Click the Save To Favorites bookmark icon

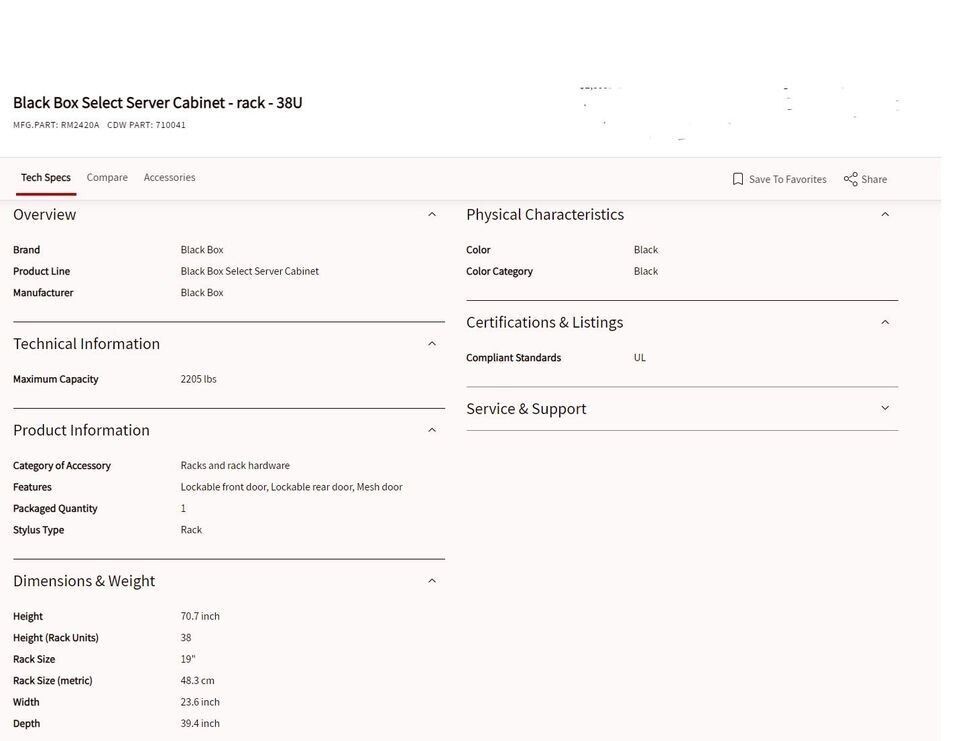tap(738, 179)
